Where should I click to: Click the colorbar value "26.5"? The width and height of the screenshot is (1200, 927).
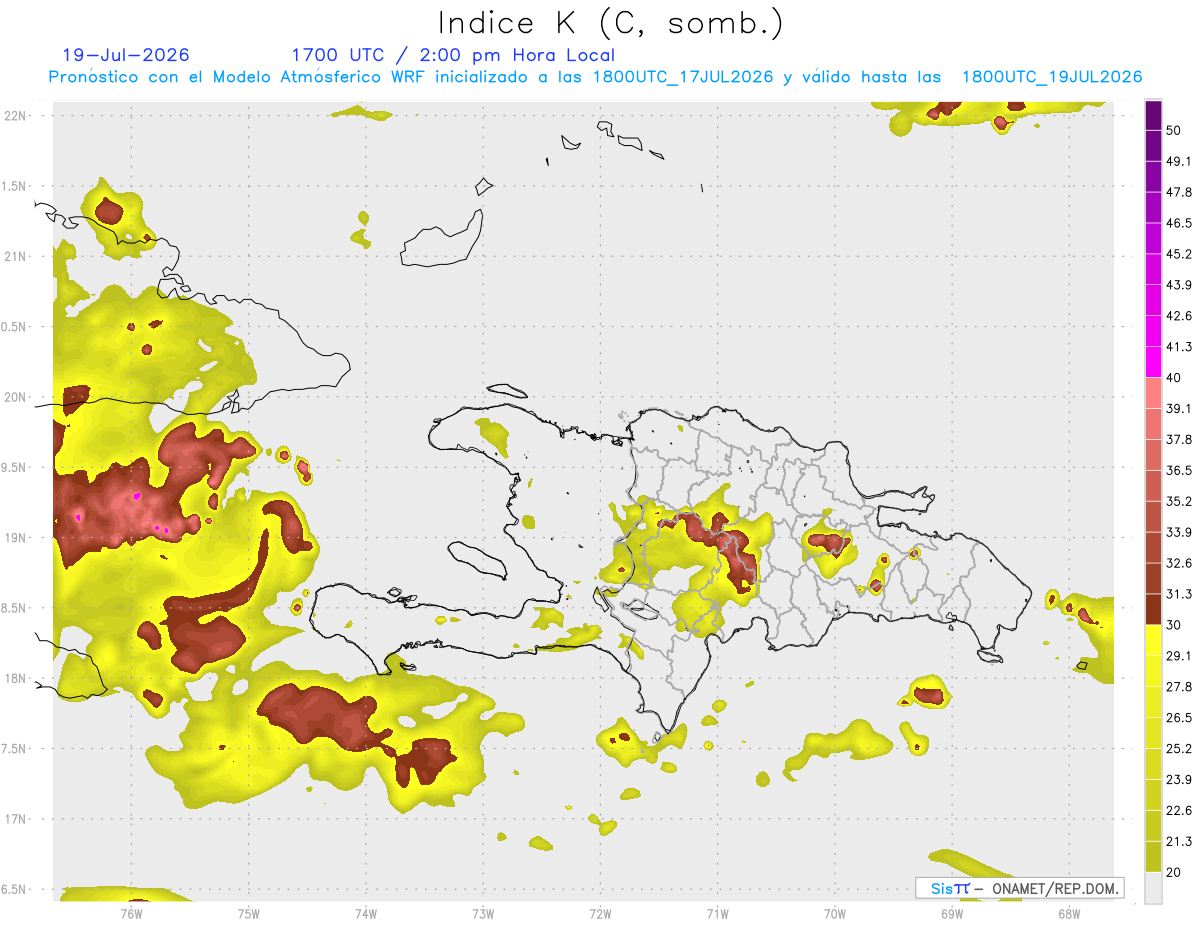click(1178, 719)
